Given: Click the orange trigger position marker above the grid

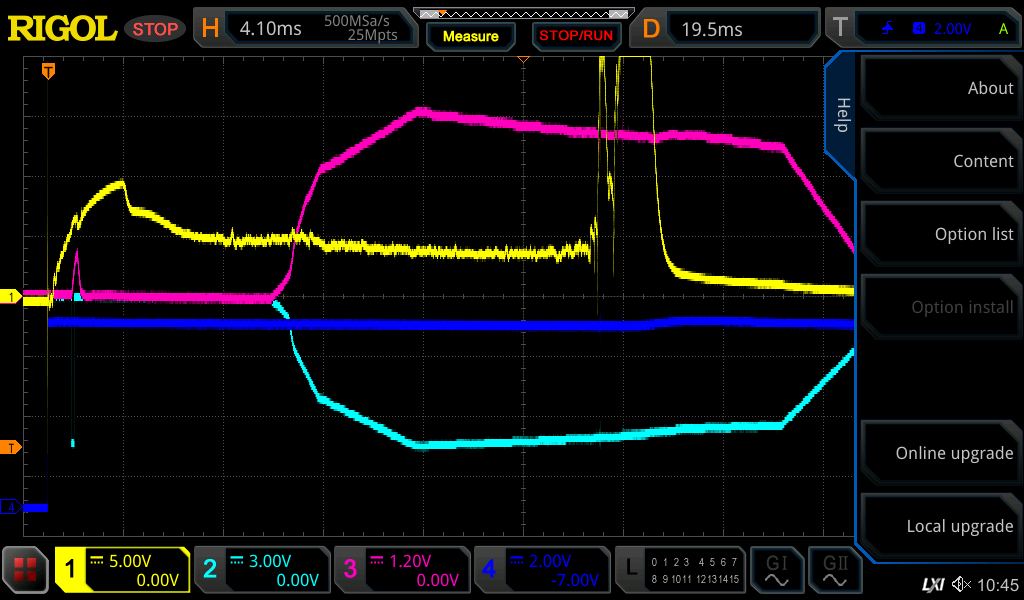Looking at the screenshot, I should (x=47, y=71).
